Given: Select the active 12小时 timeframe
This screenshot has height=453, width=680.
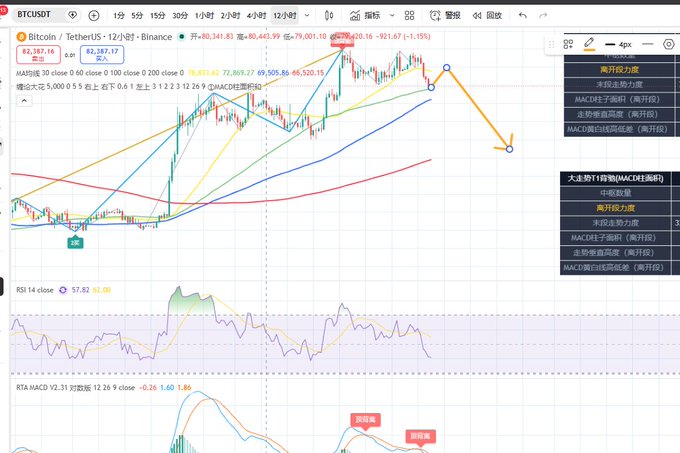Looking at the screenshot, I should (285, 16).
